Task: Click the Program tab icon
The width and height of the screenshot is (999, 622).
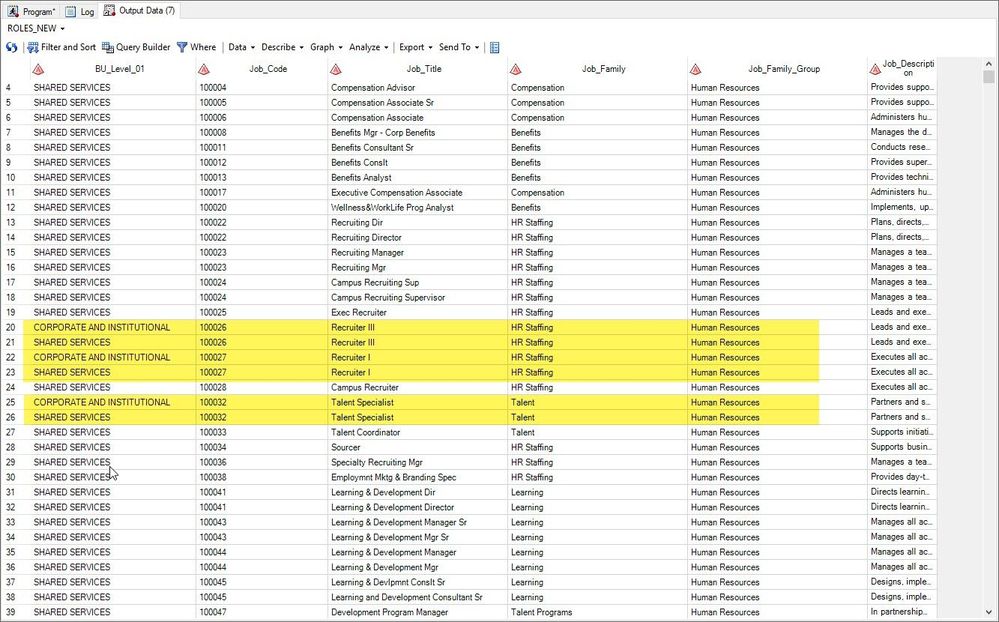Action: pyautogui.click(x=13, y=11)
